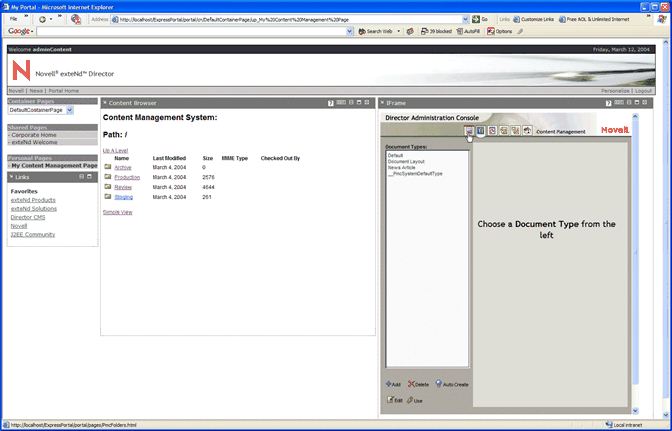Open the Search Web dropdown arrow
The width and height of the screenshot is (672, 431).
pos(398,31)
